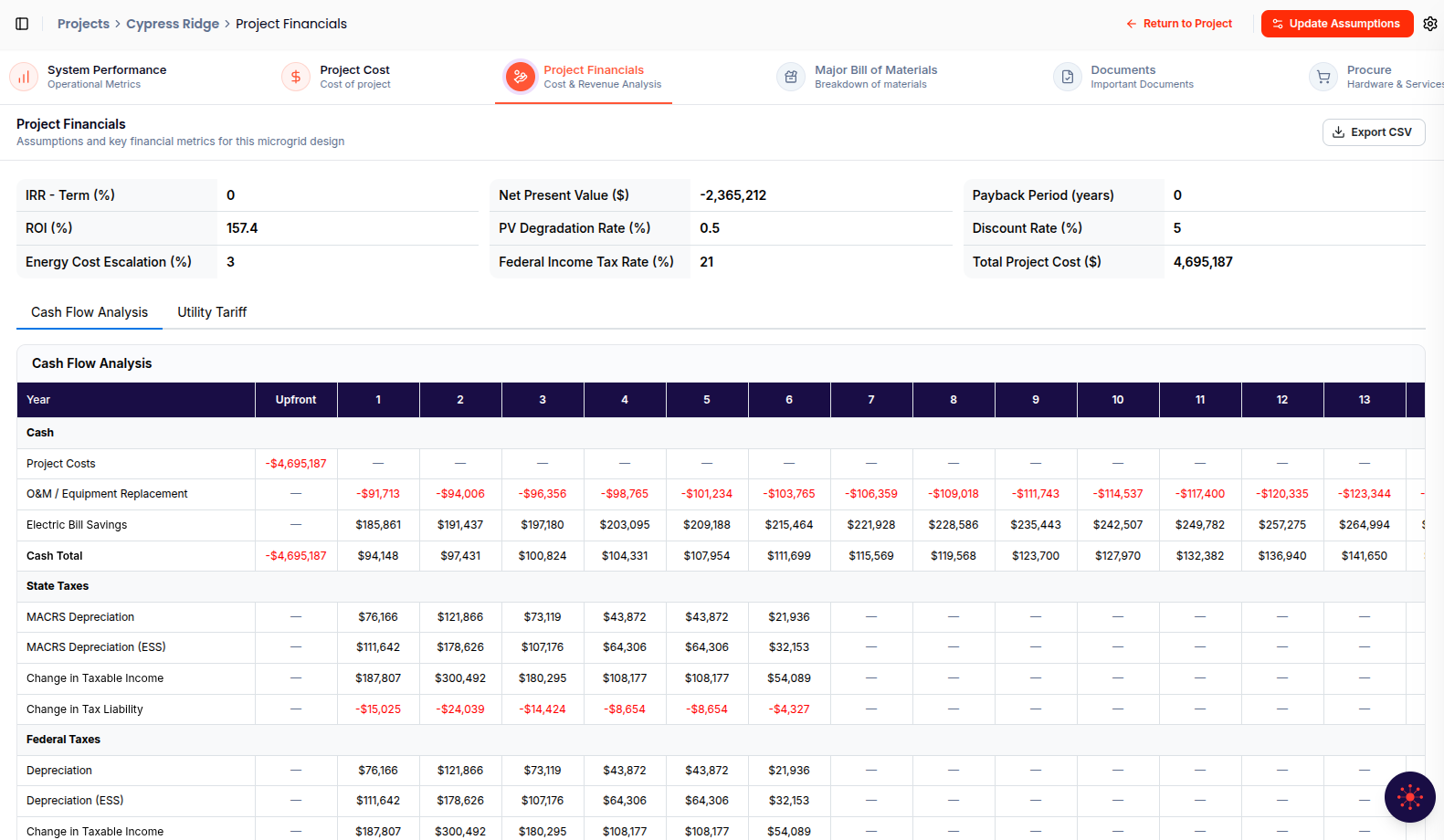This screenshot has width=1444, height=840.
Task: Click Project Cost dollar icon
Action: click(x=296, y=77)
